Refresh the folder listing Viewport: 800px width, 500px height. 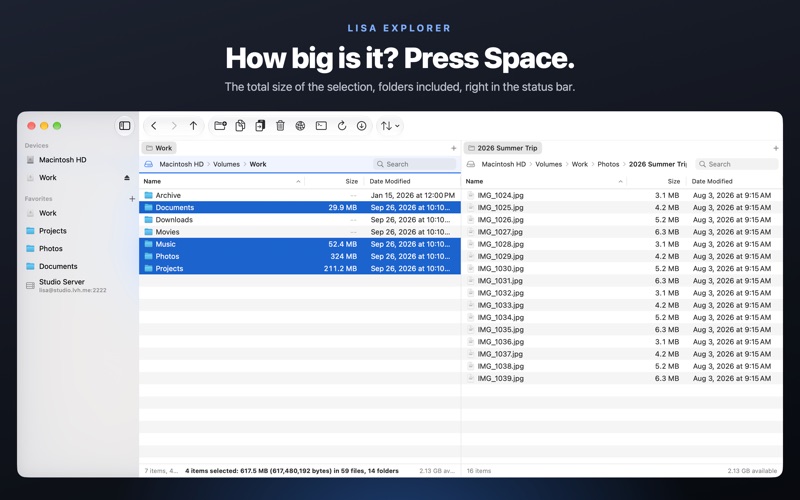342,126
